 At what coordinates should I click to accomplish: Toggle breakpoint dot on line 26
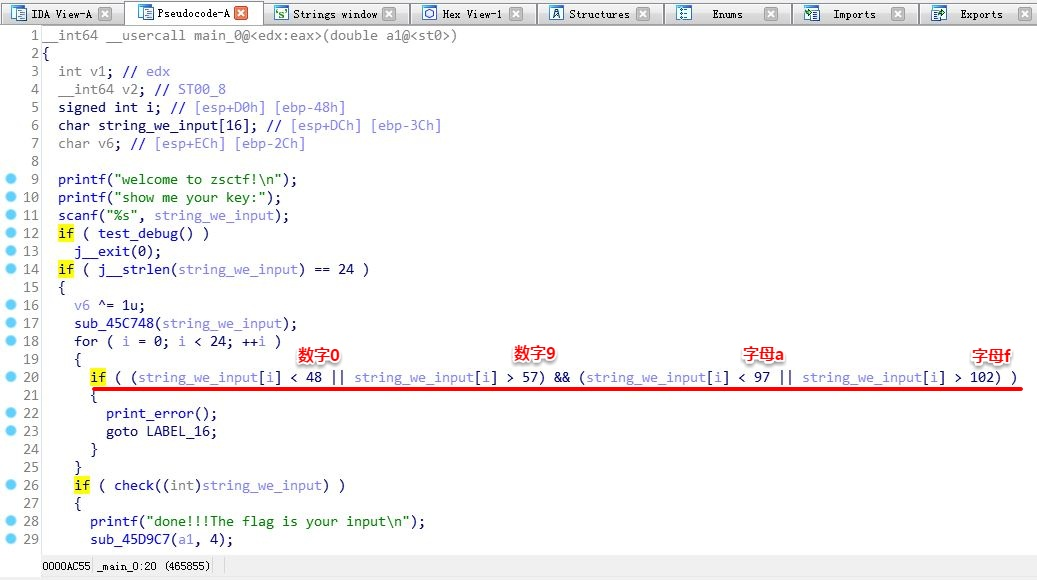coord(11,485)
